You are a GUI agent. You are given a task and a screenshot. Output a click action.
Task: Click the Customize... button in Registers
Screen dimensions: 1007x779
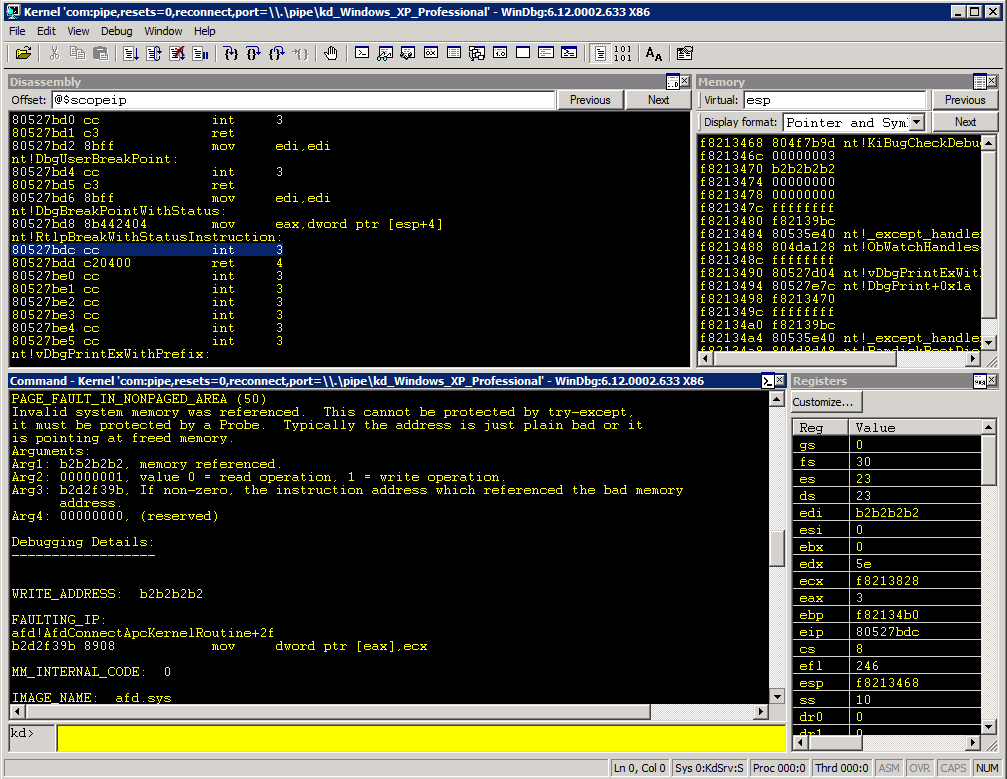point(825,402)
